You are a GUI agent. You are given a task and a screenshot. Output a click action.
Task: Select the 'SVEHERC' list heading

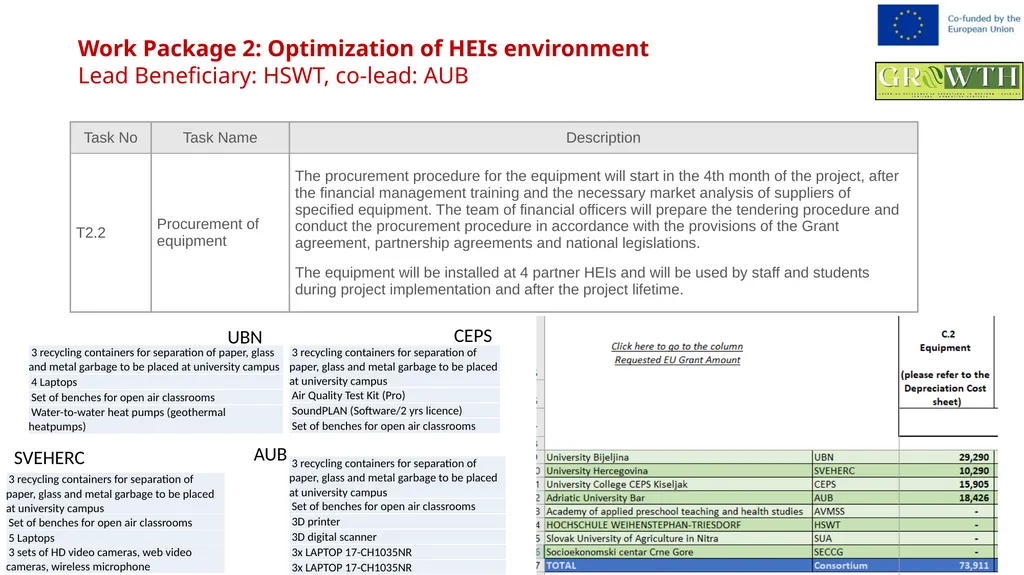tap(49, 458)
